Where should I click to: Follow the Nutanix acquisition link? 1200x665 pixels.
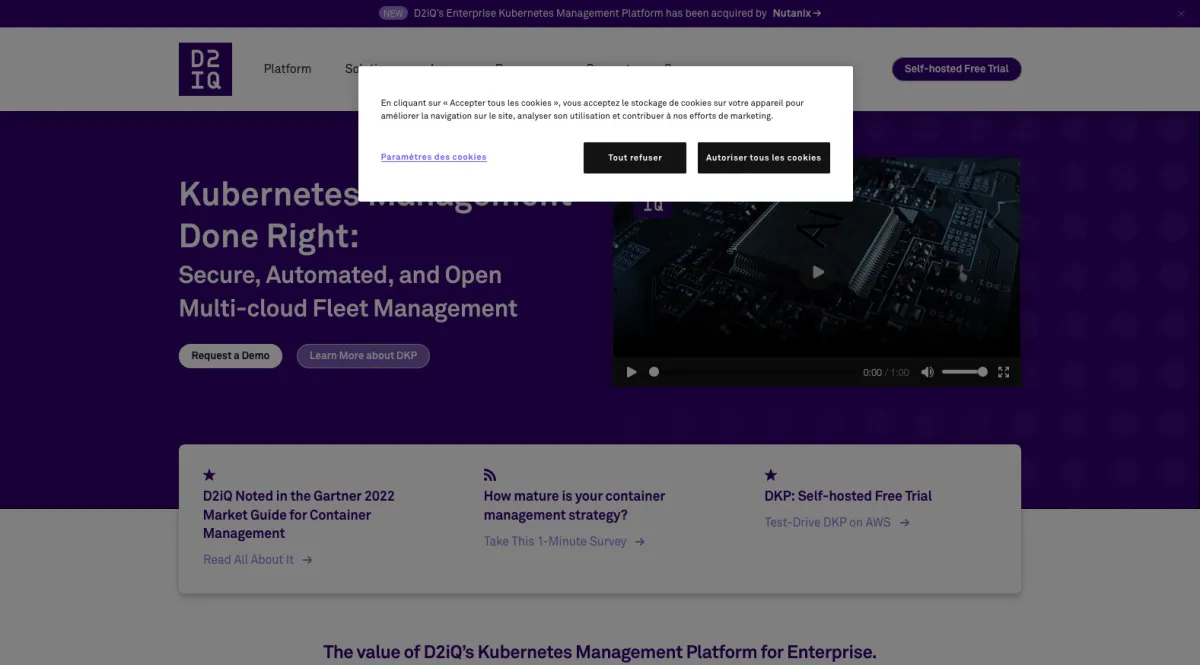tap(797, 13)
